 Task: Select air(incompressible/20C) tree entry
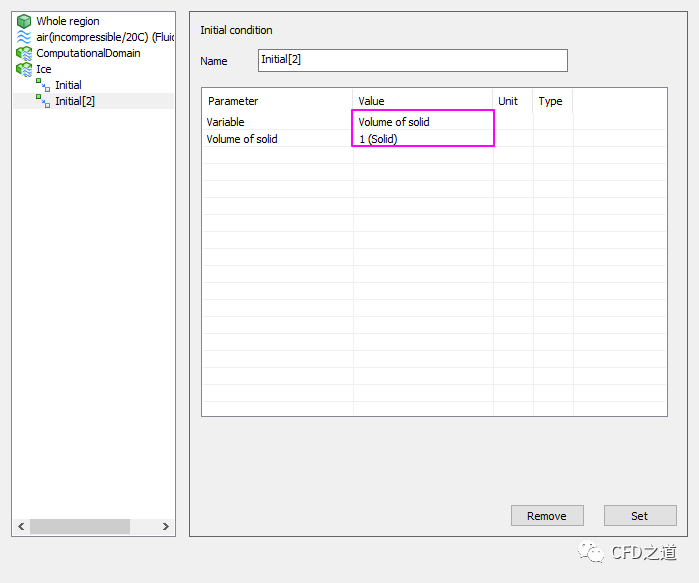click(x=105, y=37)
